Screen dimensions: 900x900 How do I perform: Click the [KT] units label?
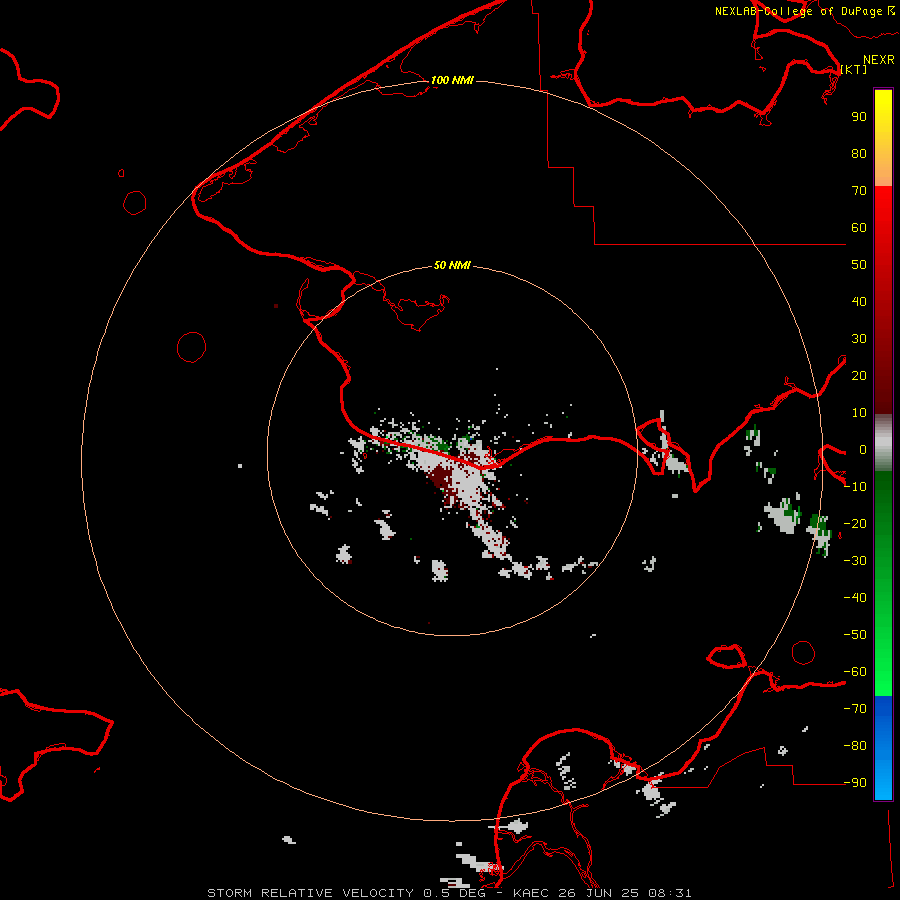click(854, 69)
